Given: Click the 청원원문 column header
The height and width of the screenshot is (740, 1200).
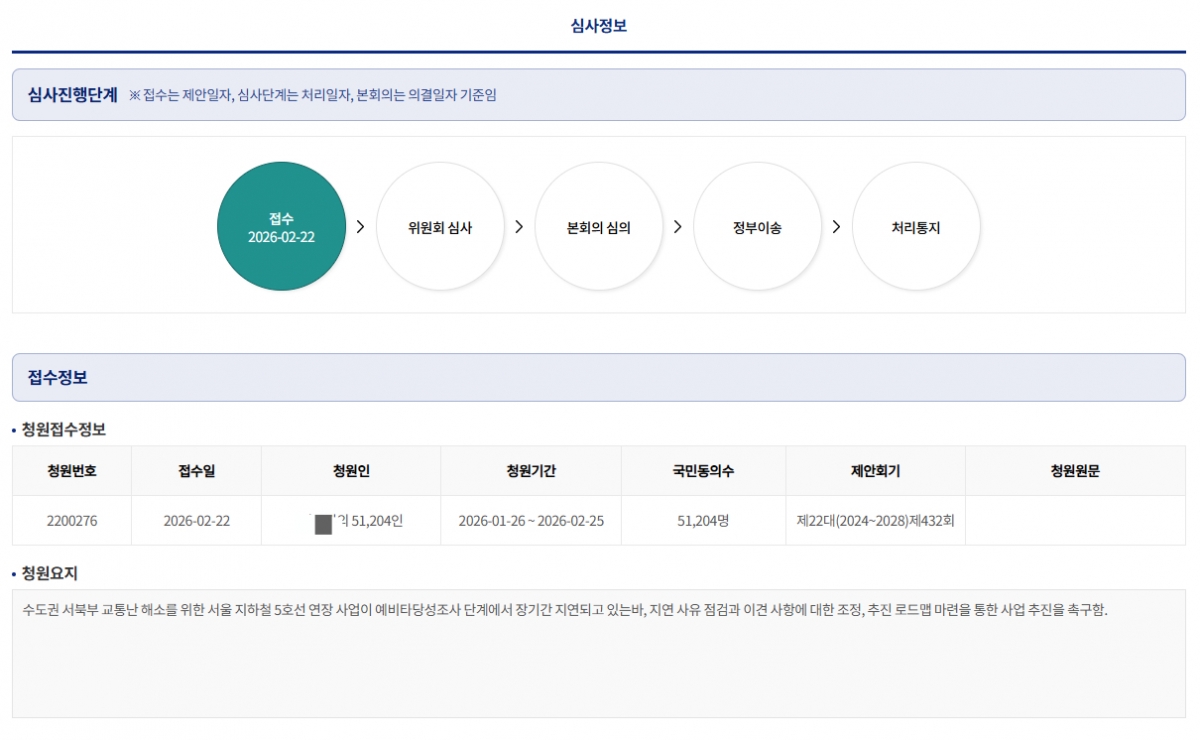Looking at the screenshot, I should pyautogui.click(x=1075, y=471).
